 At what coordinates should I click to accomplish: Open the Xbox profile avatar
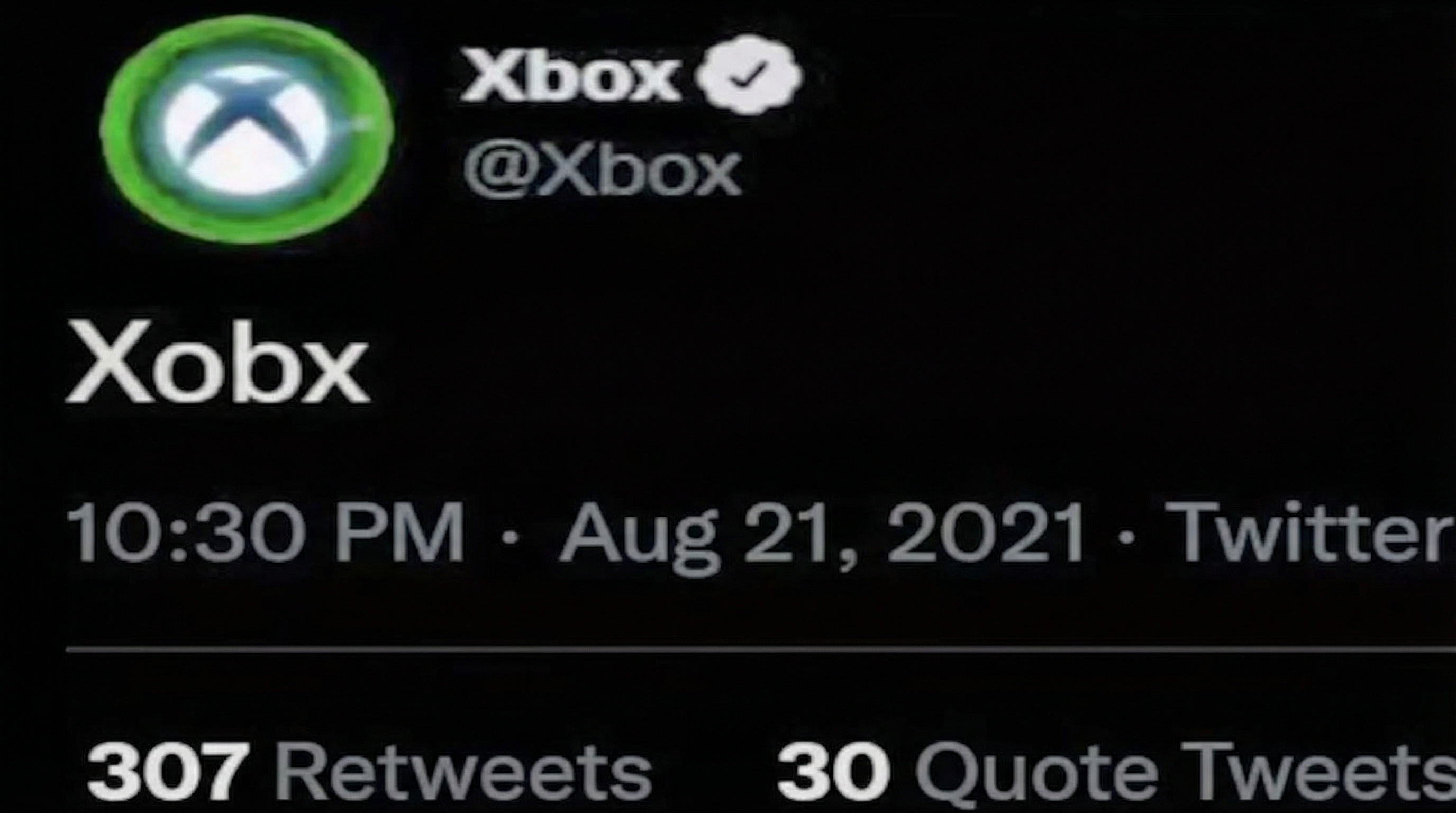pyautogui.click(x=247, y=130)
